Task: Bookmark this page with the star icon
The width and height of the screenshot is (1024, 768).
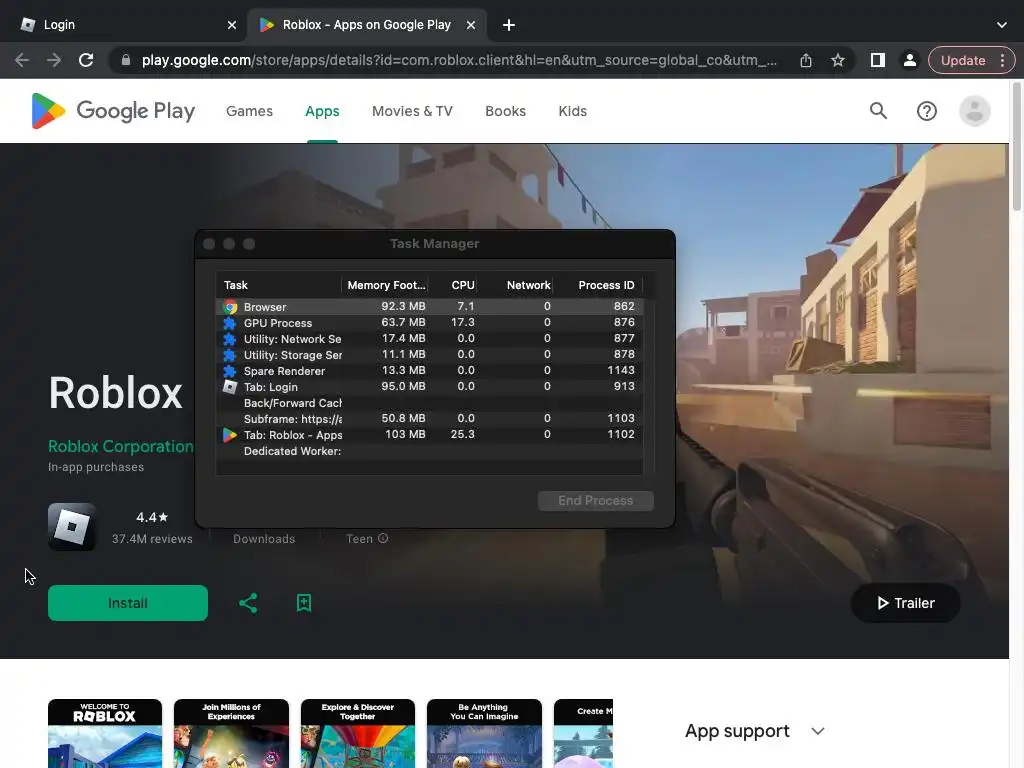Action: pyautogui.click(x=838, y=61)
